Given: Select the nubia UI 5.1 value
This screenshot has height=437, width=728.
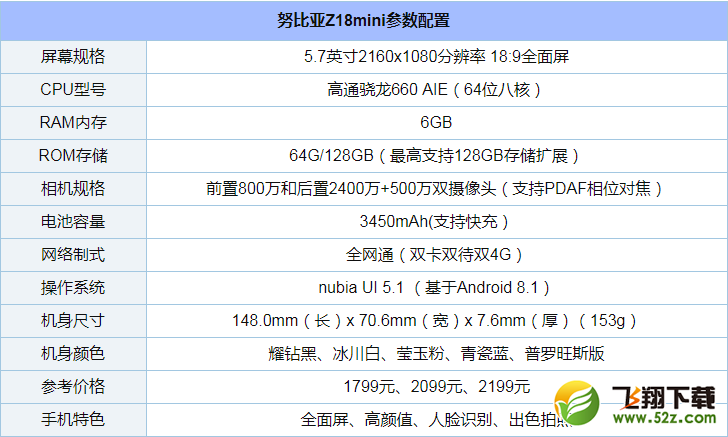Looking at the screenshot, I should pos(436,287).
